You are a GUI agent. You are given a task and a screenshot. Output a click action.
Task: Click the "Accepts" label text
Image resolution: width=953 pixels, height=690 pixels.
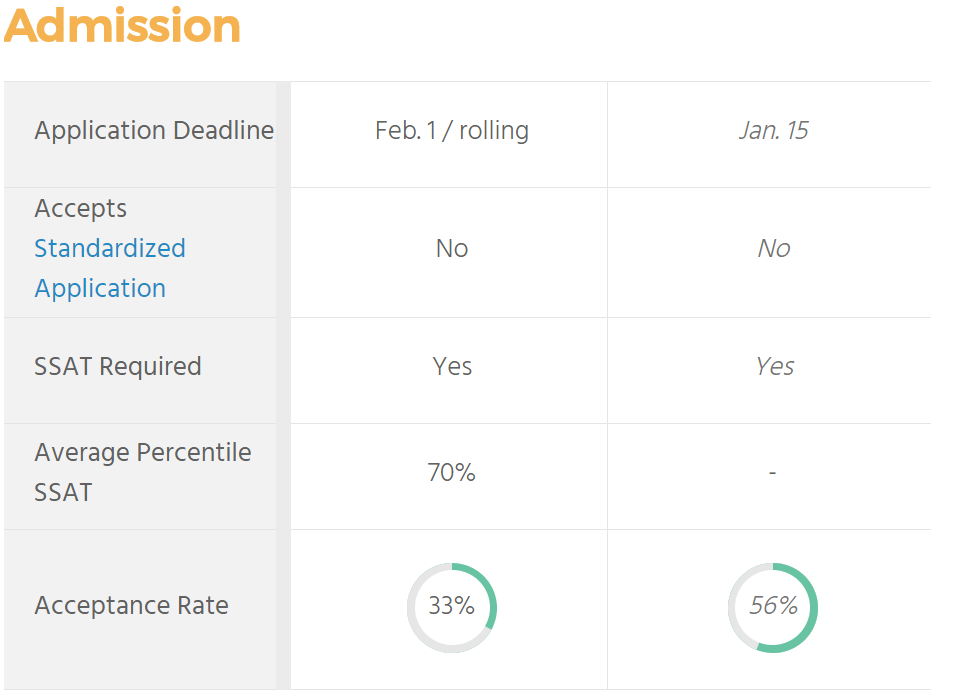click(x=80, y=208)
